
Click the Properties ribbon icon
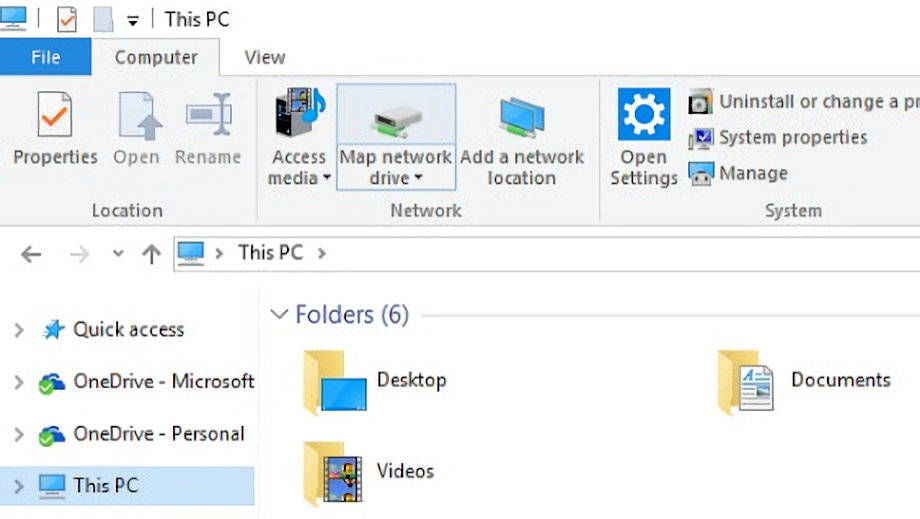(55, 114)
